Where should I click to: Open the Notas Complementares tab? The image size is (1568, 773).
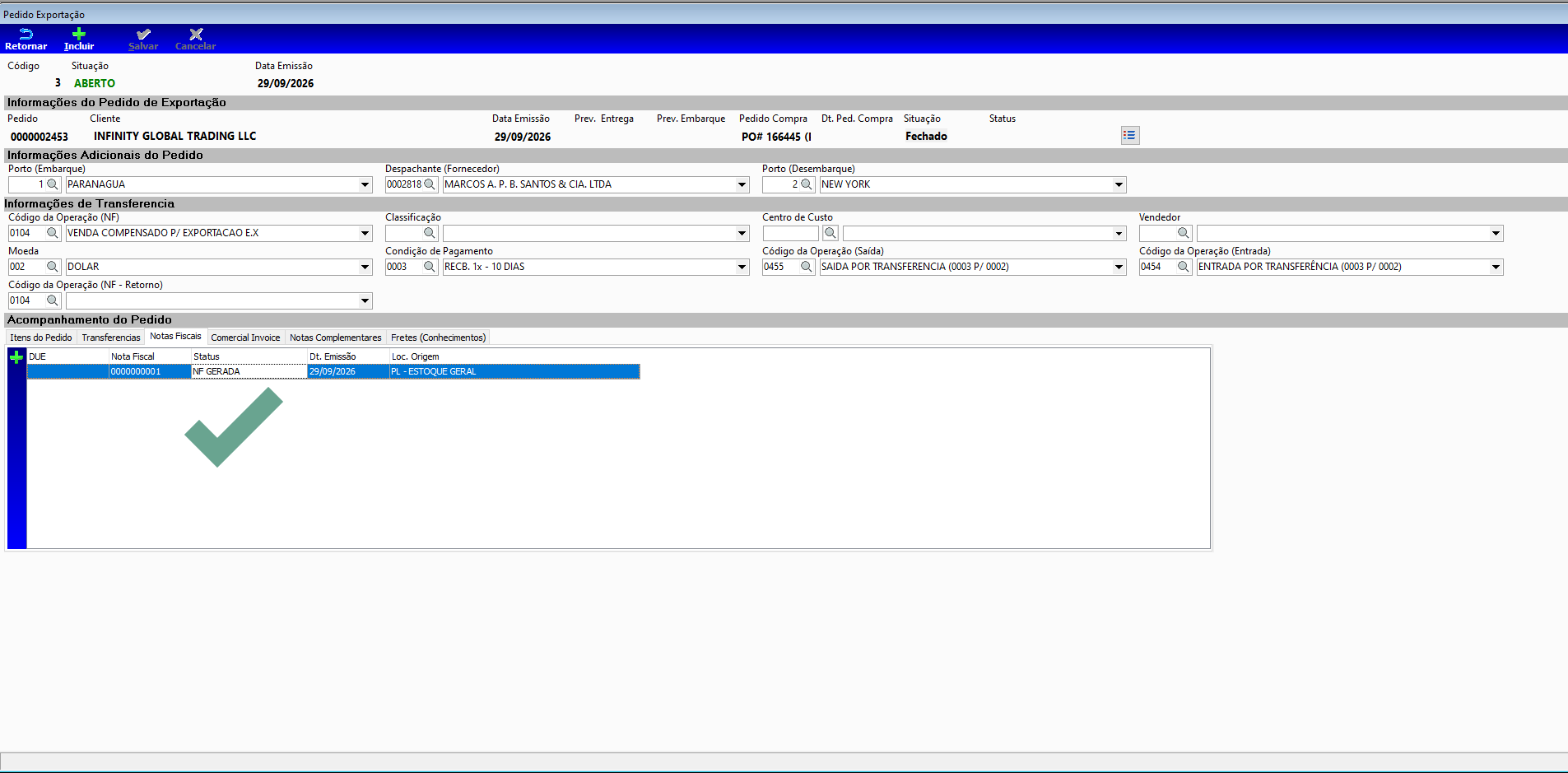336,338
